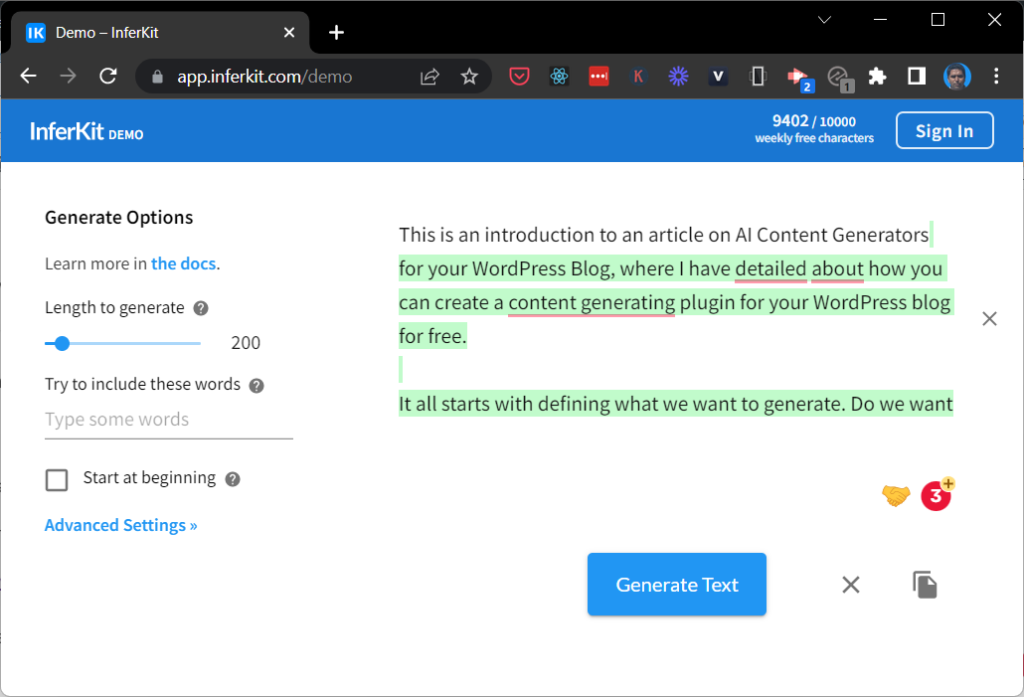The width and height of the screenshot is (1024, 697).
Task: Go back with the browser back arrow
Action: click(x=28, y=76)
